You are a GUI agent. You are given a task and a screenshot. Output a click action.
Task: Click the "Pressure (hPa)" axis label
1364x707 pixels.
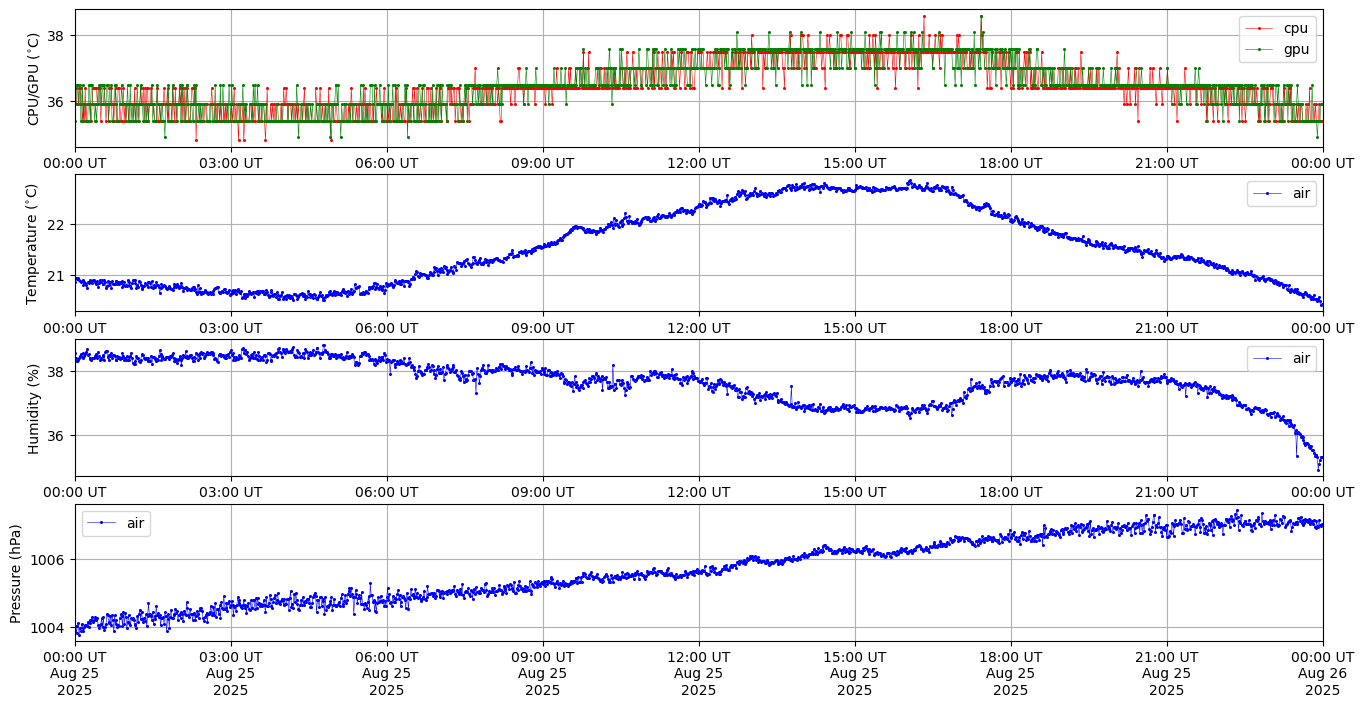click(15, 573)
